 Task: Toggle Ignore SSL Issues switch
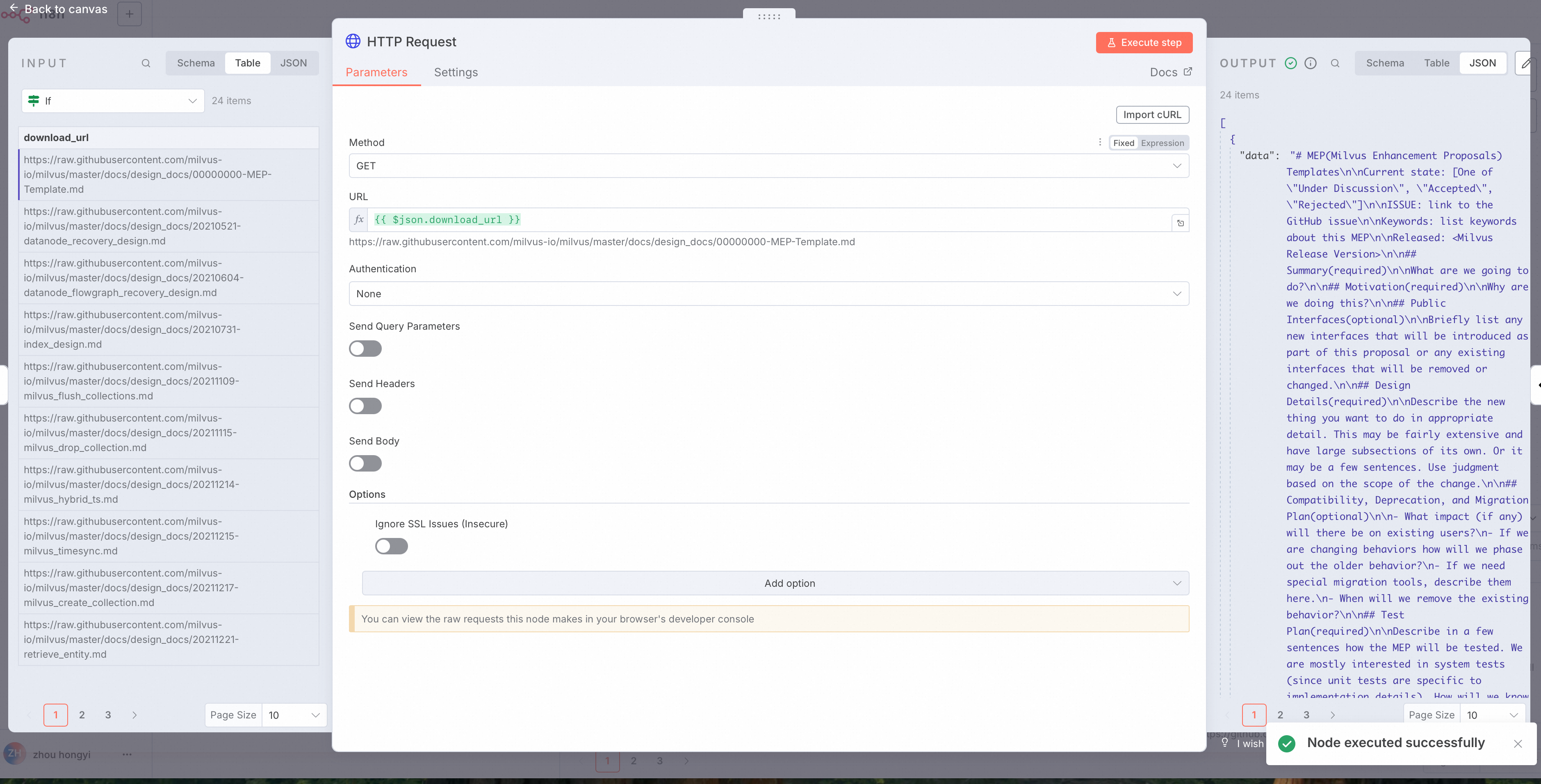[x=391, y=546]
